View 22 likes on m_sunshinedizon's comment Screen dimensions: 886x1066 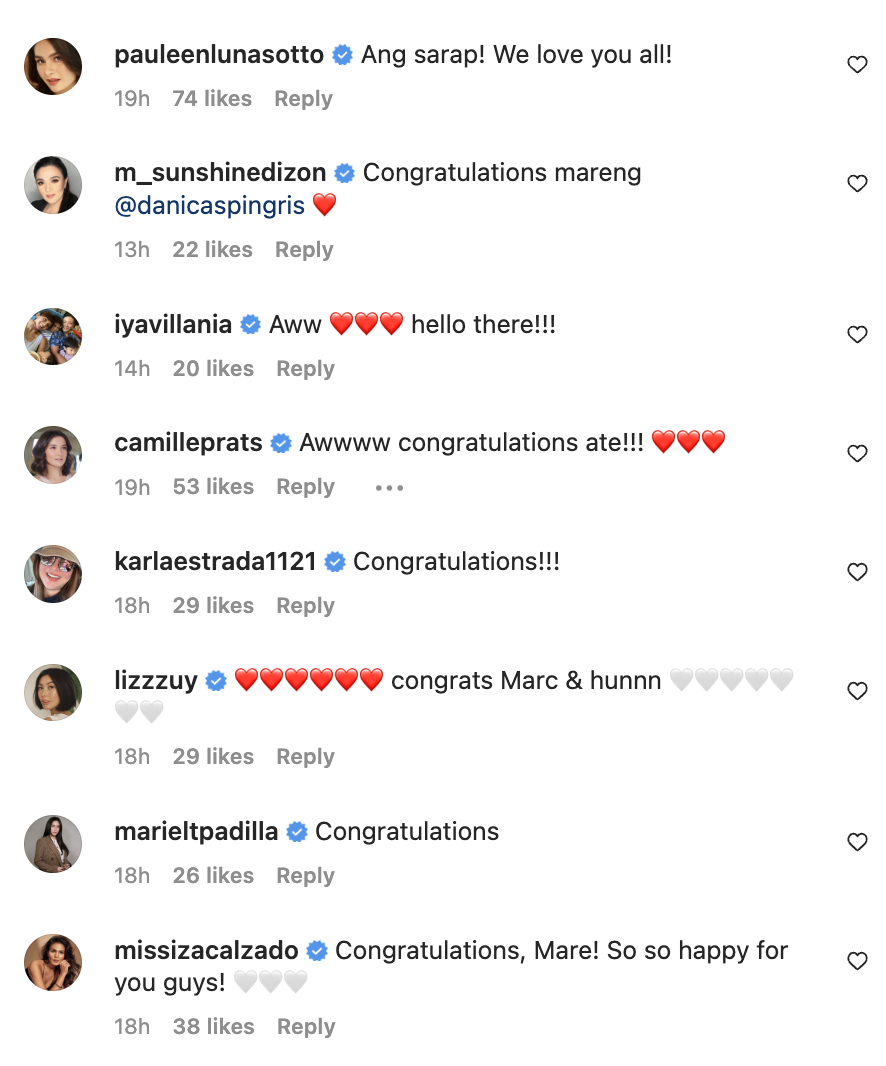coord(212,249)
